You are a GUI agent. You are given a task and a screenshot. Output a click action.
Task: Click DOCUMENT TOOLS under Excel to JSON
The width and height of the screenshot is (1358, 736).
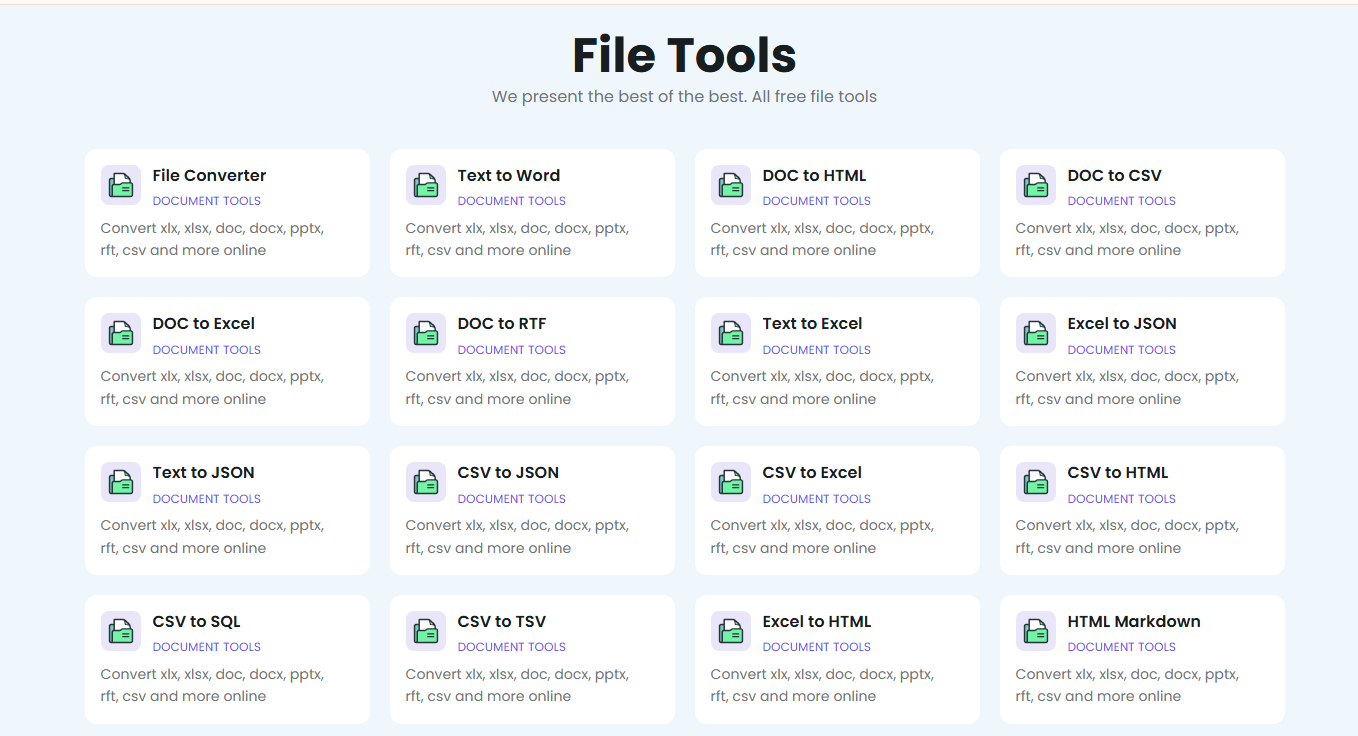coord(1121,350)
